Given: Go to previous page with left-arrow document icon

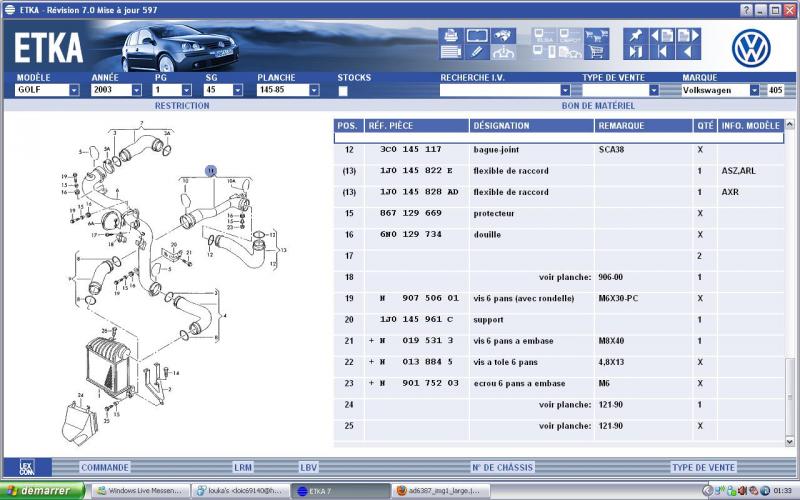Looking at the screenshot, I should pyautogui.click(x=662, y=36).
